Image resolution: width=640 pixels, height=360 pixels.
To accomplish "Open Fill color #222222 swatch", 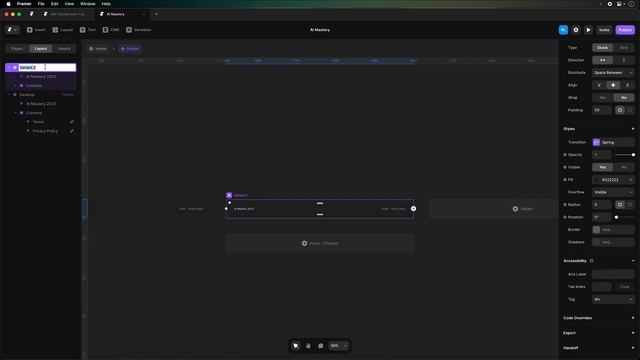I will [x=613, y=180].
